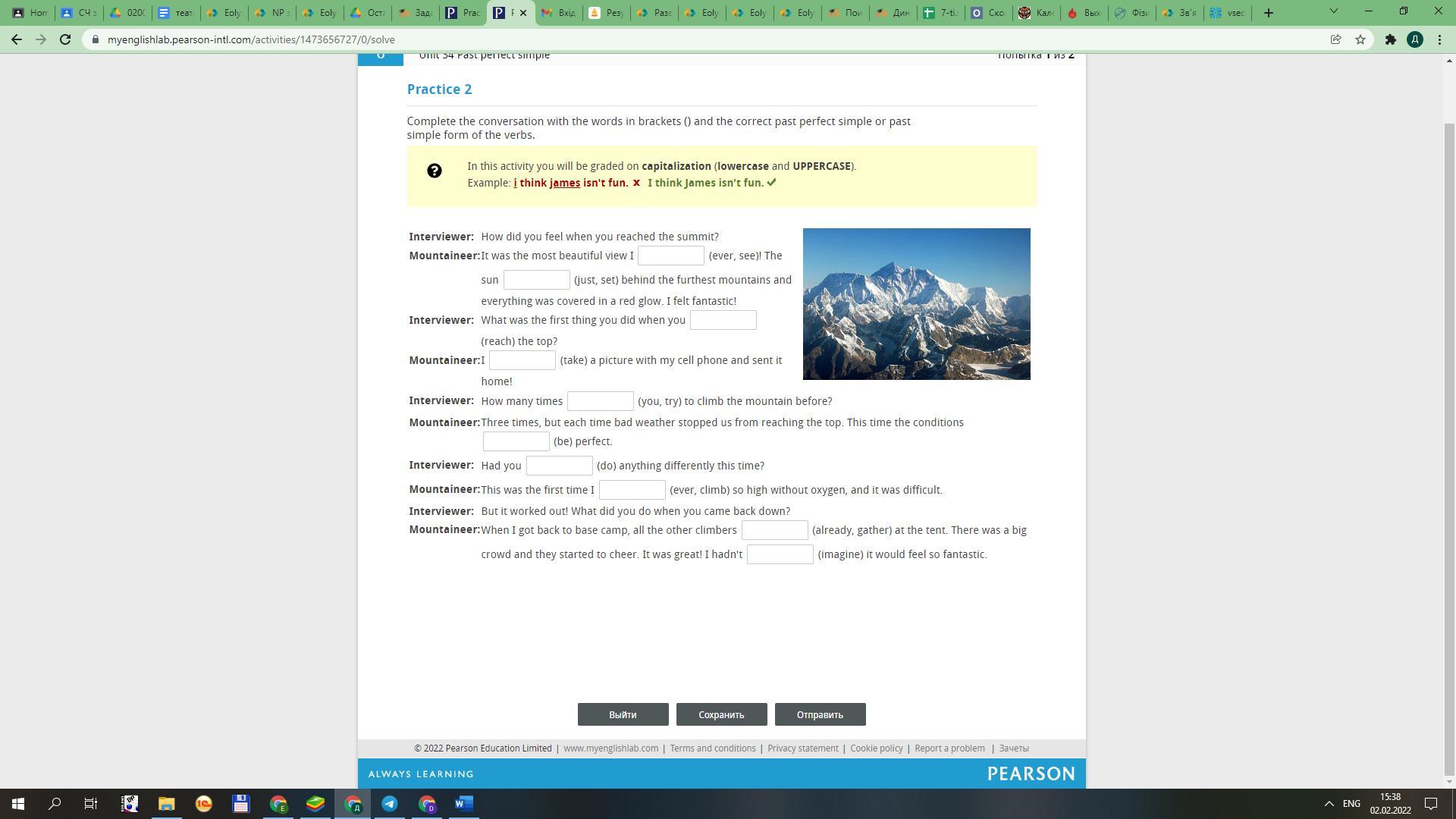Click the 'Выйти' exit button
This screenshot has height=819, width=1456.
pos(623,714)
